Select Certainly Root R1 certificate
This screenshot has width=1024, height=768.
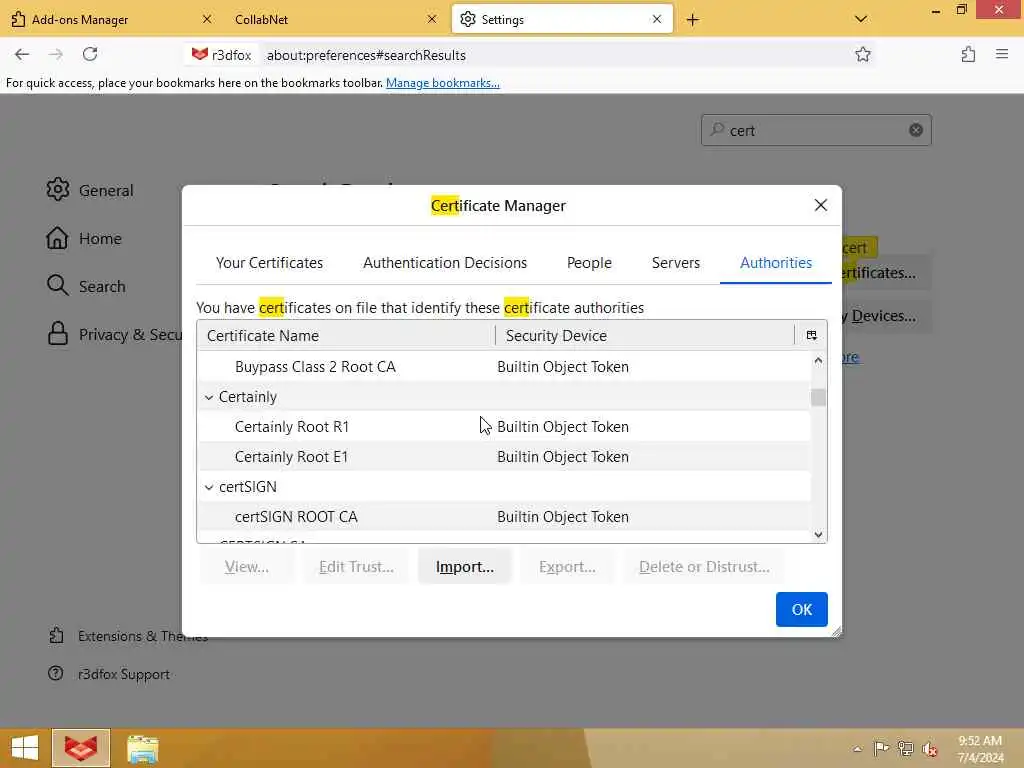point(504,426)
